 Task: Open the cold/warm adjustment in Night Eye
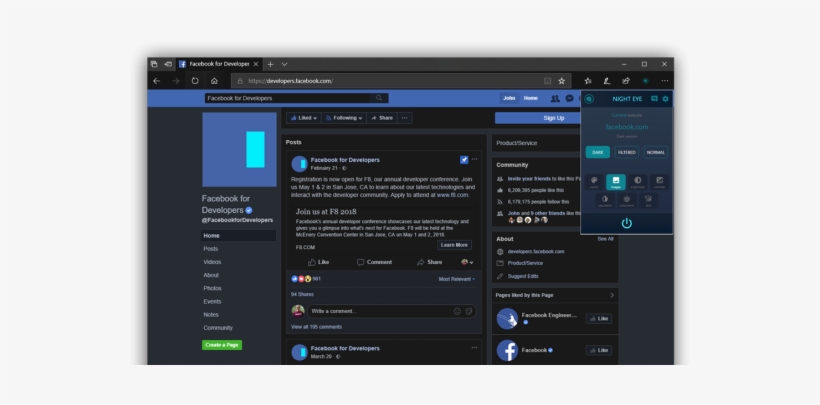pyautogui.click(x=627, y=201)
